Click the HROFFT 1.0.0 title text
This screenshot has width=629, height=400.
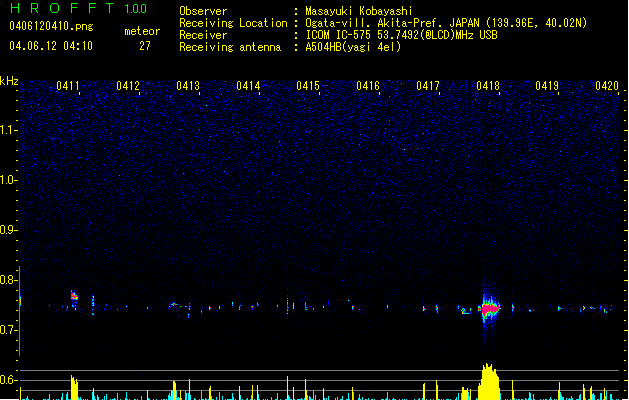79,8
